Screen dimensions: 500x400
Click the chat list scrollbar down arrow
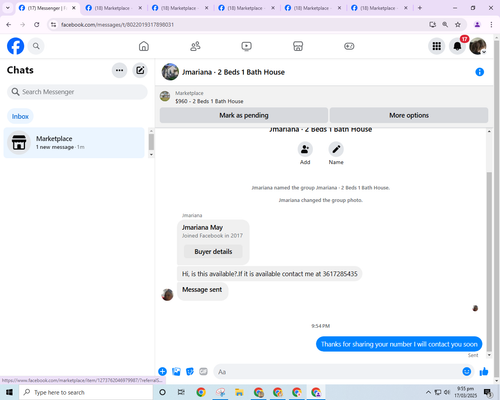click(x=151, y=155)
